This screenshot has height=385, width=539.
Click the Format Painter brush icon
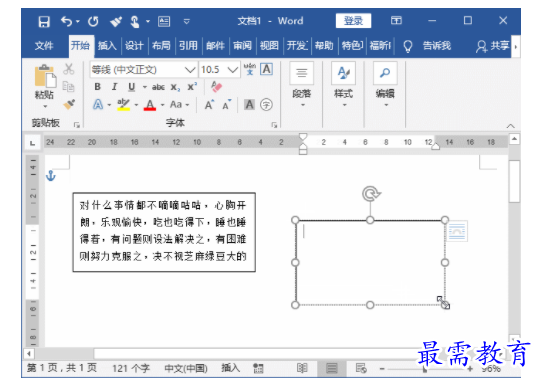click(x=69, y=104)
